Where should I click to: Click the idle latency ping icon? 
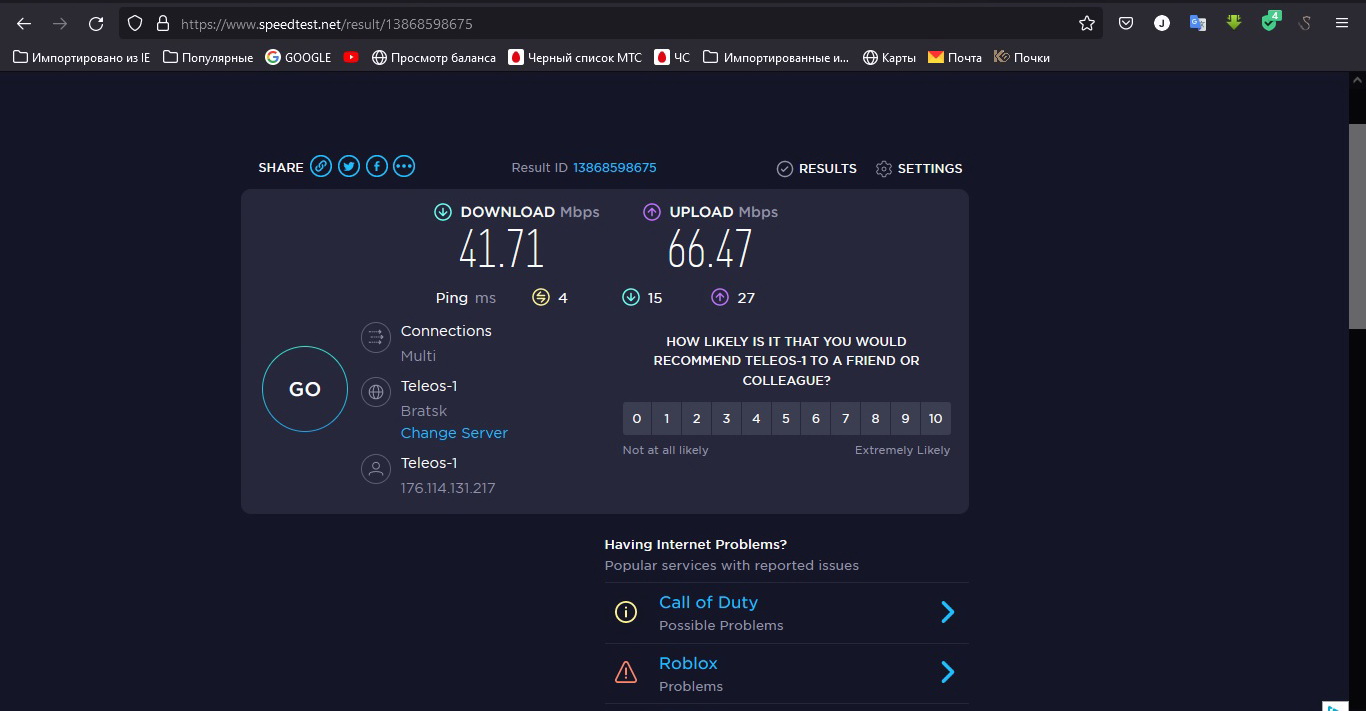(541, 297)
